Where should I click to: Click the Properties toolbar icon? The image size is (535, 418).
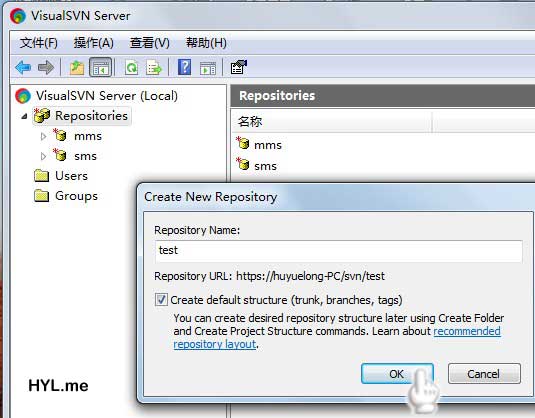pyautogui.click(x=238, y=67)
